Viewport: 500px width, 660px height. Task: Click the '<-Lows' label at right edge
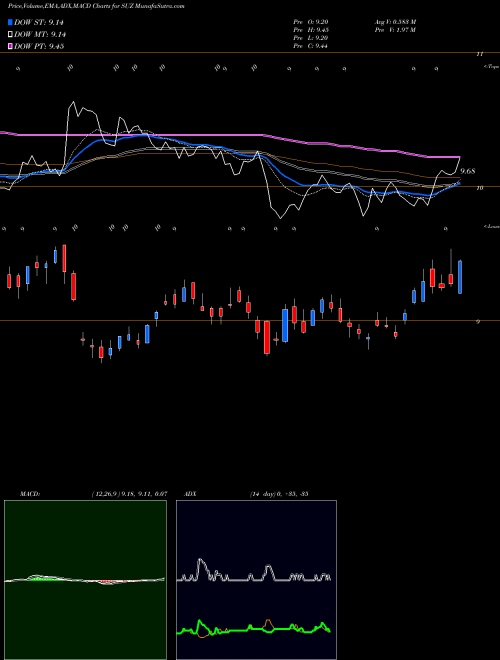491,226
